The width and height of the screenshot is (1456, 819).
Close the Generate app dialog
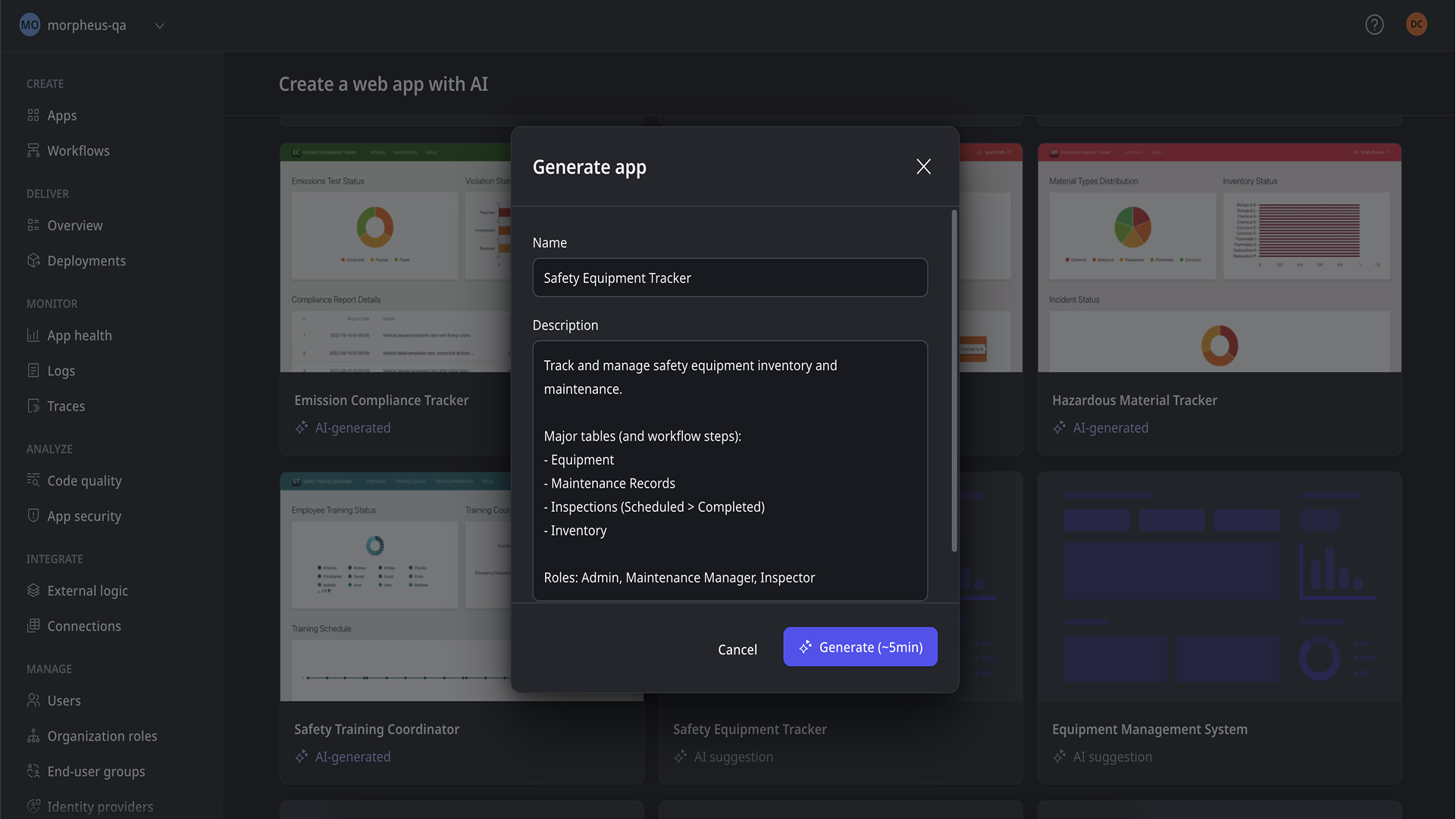[x=923, y=167]
